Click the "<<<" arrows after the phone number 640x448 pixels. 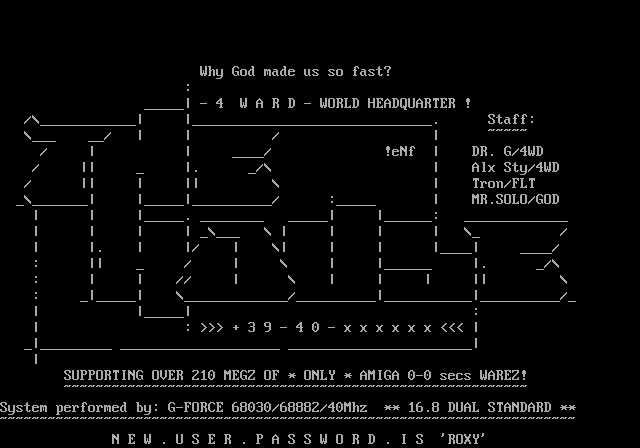(451, 327)
